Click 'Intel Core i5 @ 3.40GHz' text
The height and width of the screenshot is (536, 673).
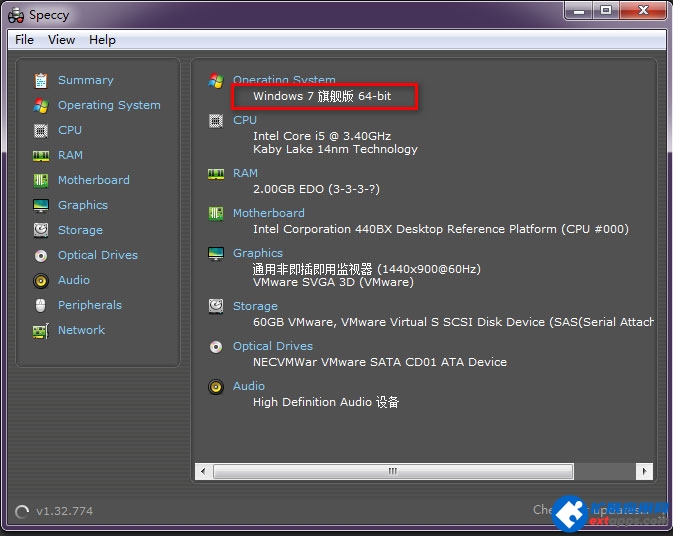[322, 136]
